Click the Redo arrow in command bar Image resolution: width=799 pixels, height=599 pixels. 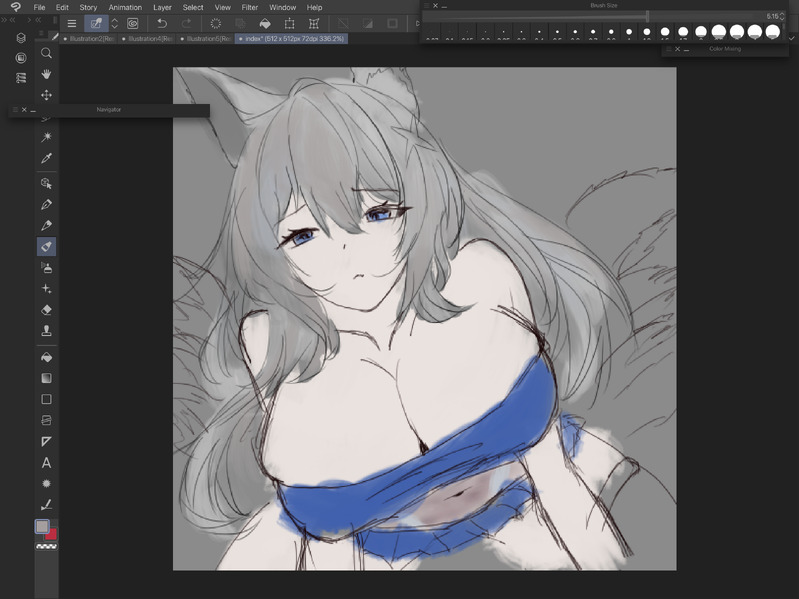[187, 23]
